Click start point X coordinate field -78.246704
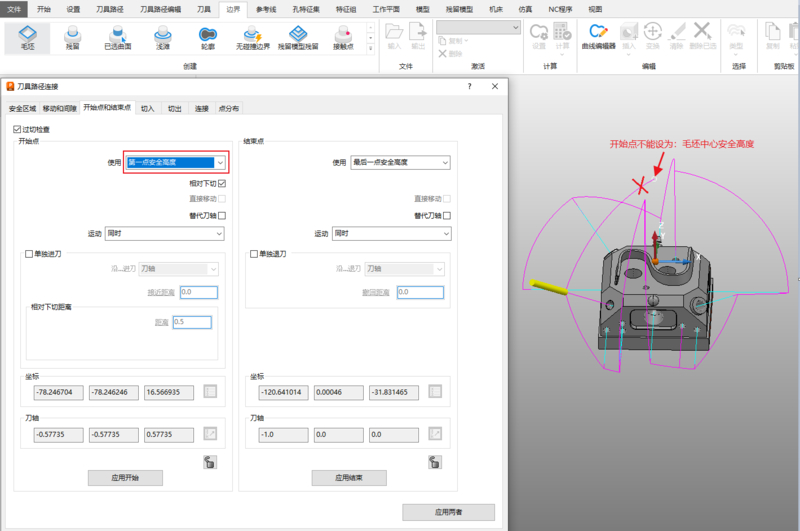Screen dimensions: 800x531 point(59,392)
